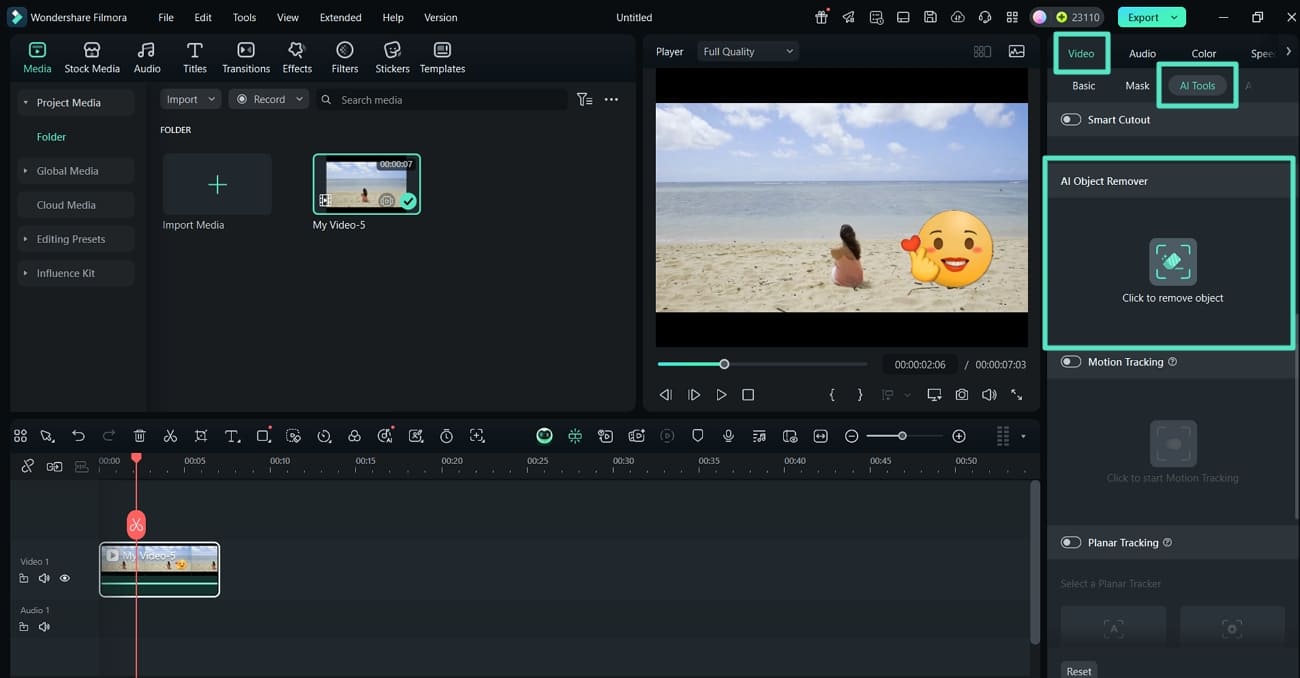Click the paper plane share icon
Viewport: 1300px width, 678px height.
[849, 17]
